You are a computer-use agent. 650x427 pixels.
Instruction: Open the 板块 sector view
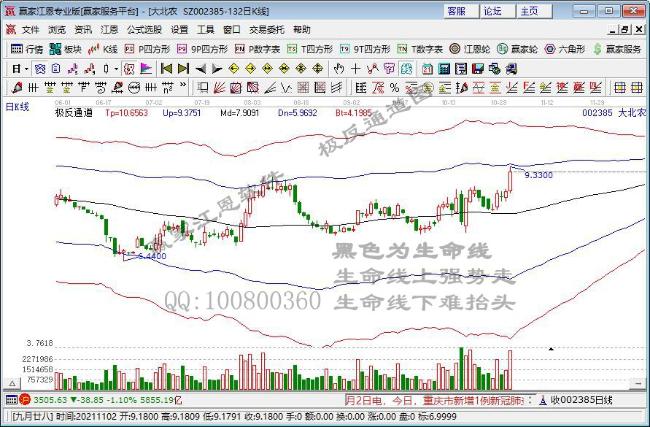tap(65, 49)
